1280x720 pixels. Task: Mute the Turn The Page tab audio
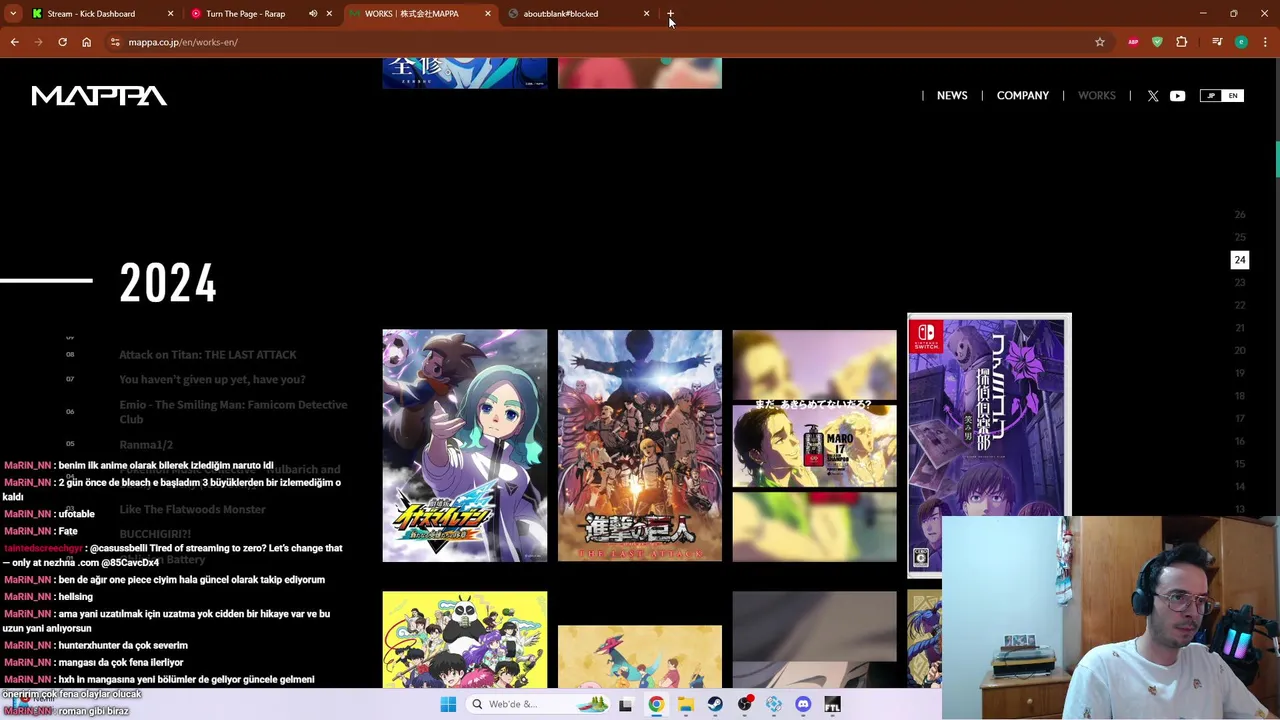(313, 14)
